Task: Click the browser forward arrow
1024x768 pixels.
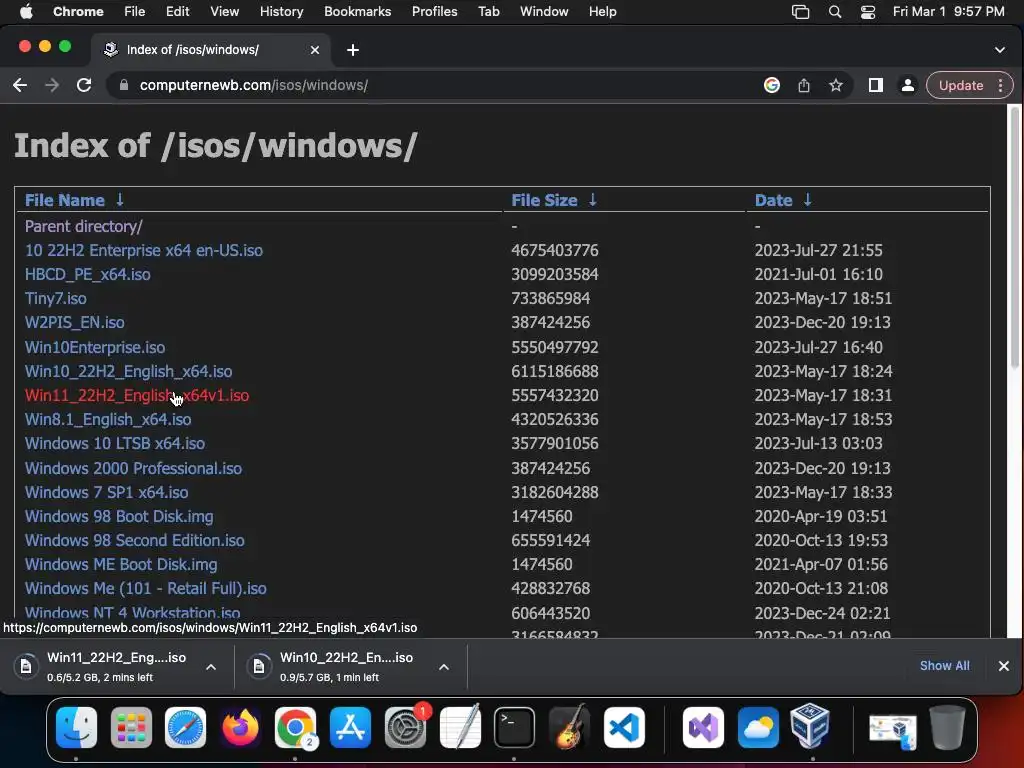Action: click(52, 86)
